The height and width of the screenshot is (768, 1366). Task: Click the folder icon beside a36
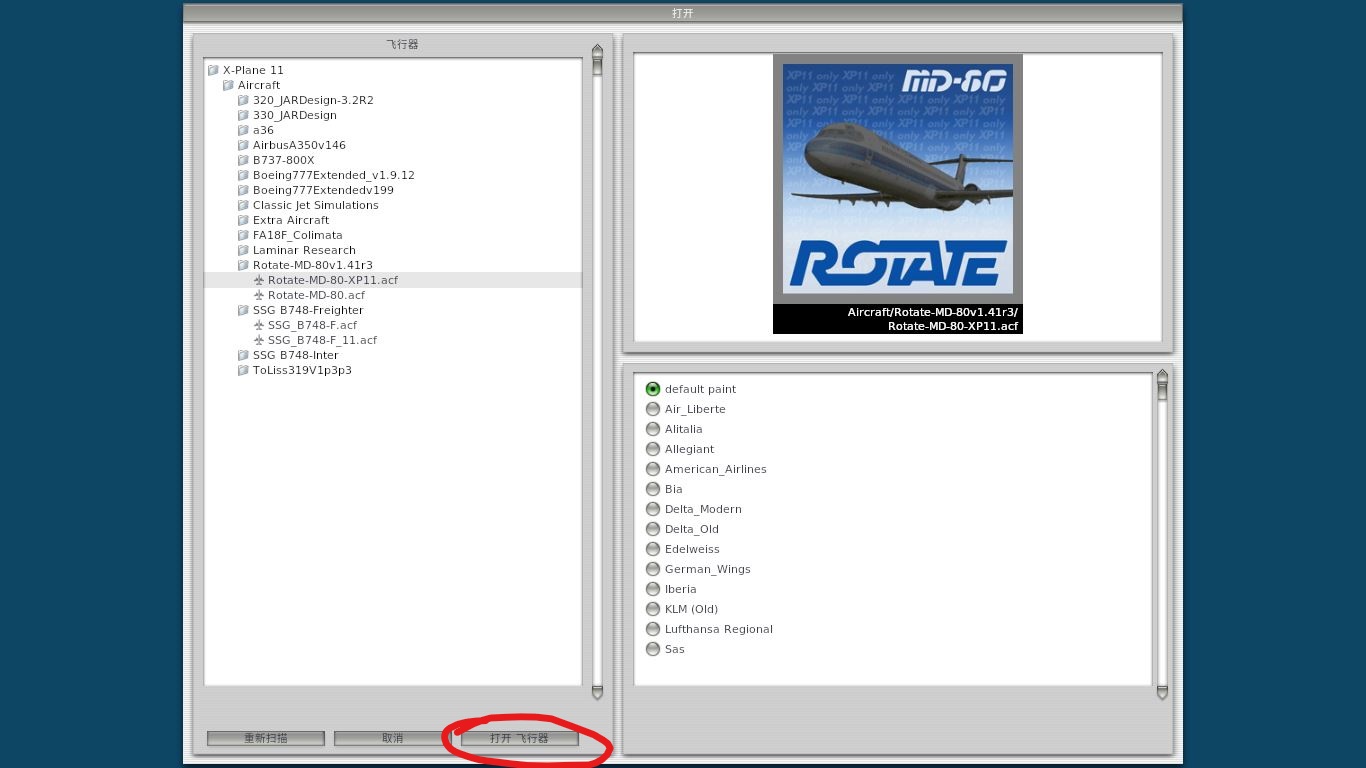coord(243,130)
